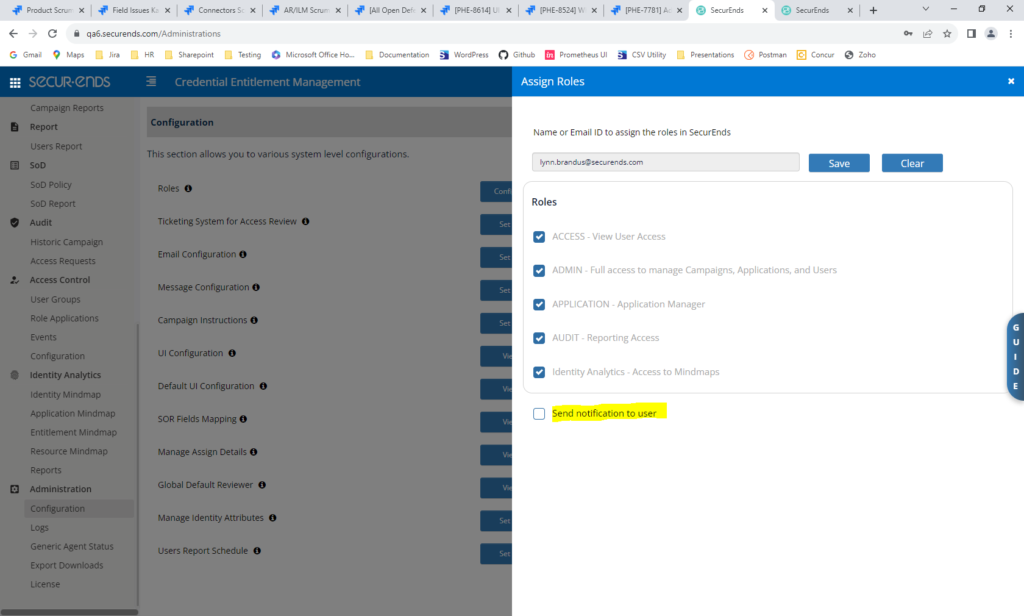This screenshot has width=1024, height=616.
Task: Click SOR Fields Mapping info icon
Action: pos(244,419)
